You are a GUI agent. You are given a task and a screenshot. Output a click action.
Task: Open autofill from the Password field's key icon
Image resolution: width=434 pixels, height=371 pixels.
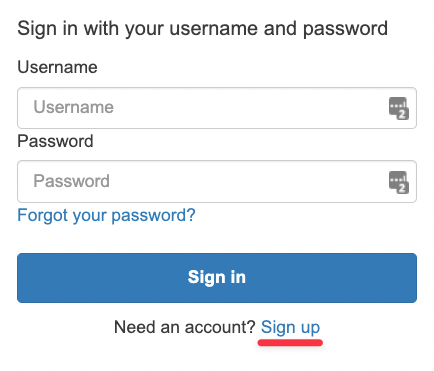click(399, 182)
